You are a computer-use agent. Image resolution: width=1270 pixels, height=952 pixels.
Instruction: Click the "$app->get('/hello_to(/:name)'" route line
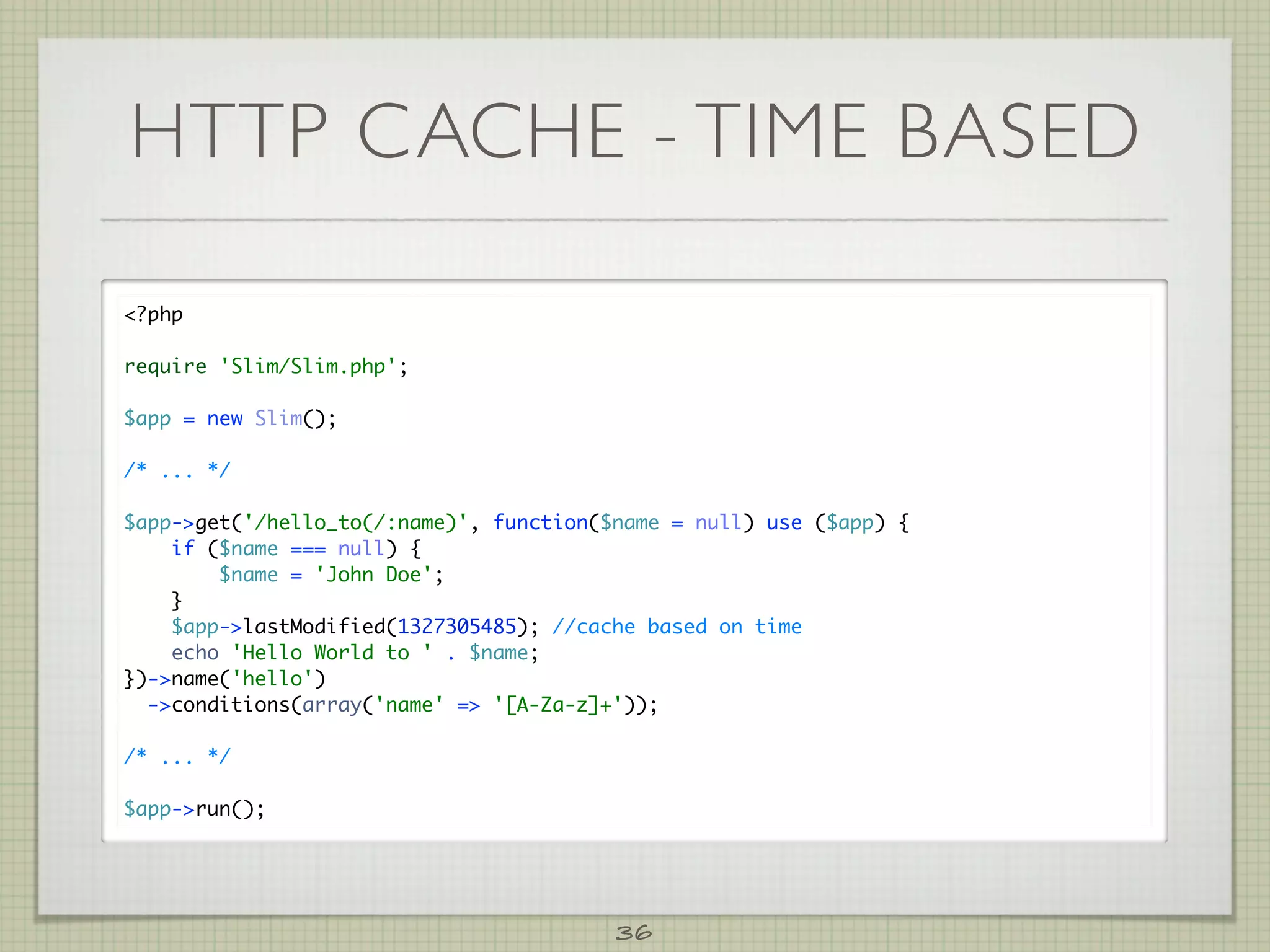pyautogui.click(x=516, y=523)
